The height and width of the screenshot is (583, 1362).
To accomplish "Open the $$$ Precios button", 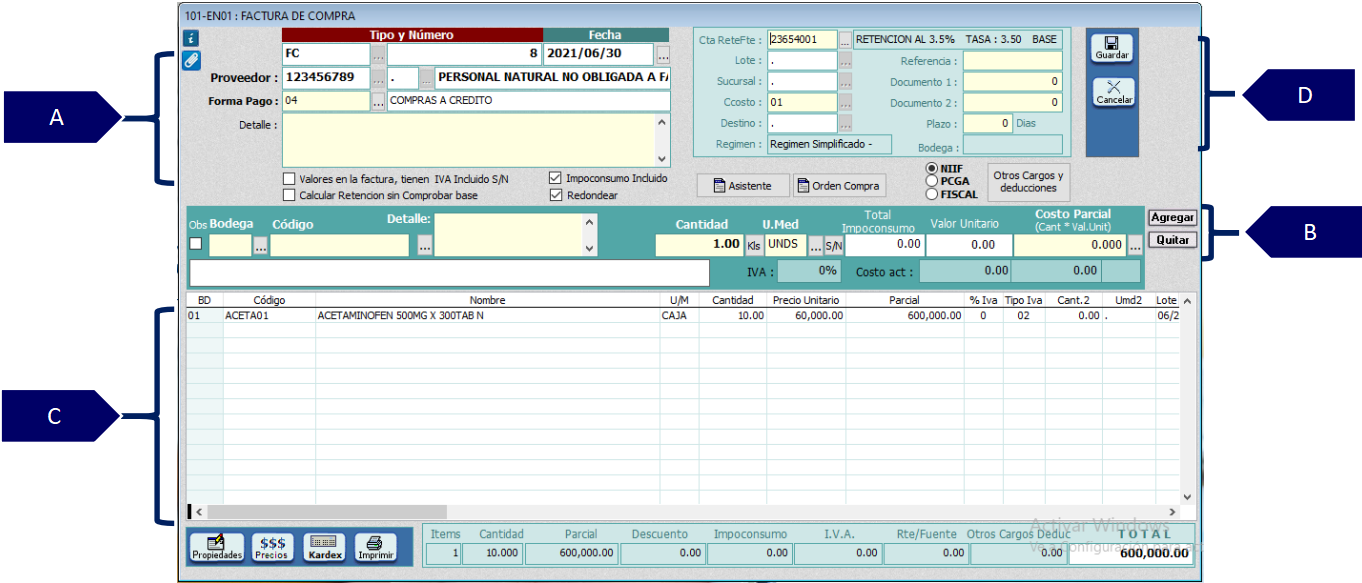I will click(x=272, y=548).
